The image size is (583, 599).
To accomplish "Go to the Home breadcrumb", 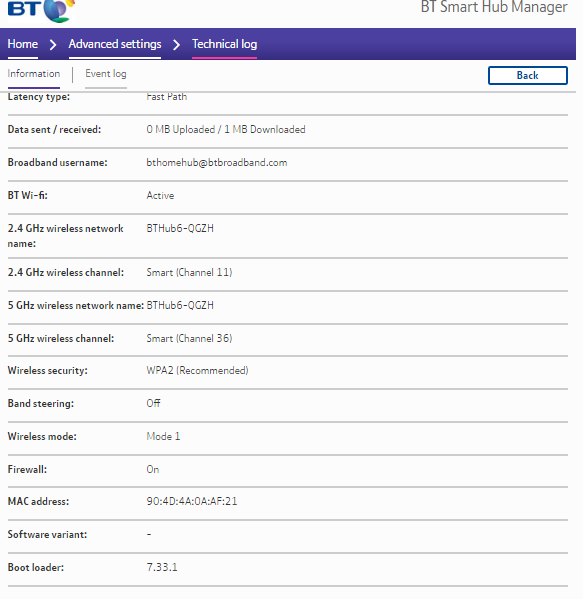I will point(23,44).
